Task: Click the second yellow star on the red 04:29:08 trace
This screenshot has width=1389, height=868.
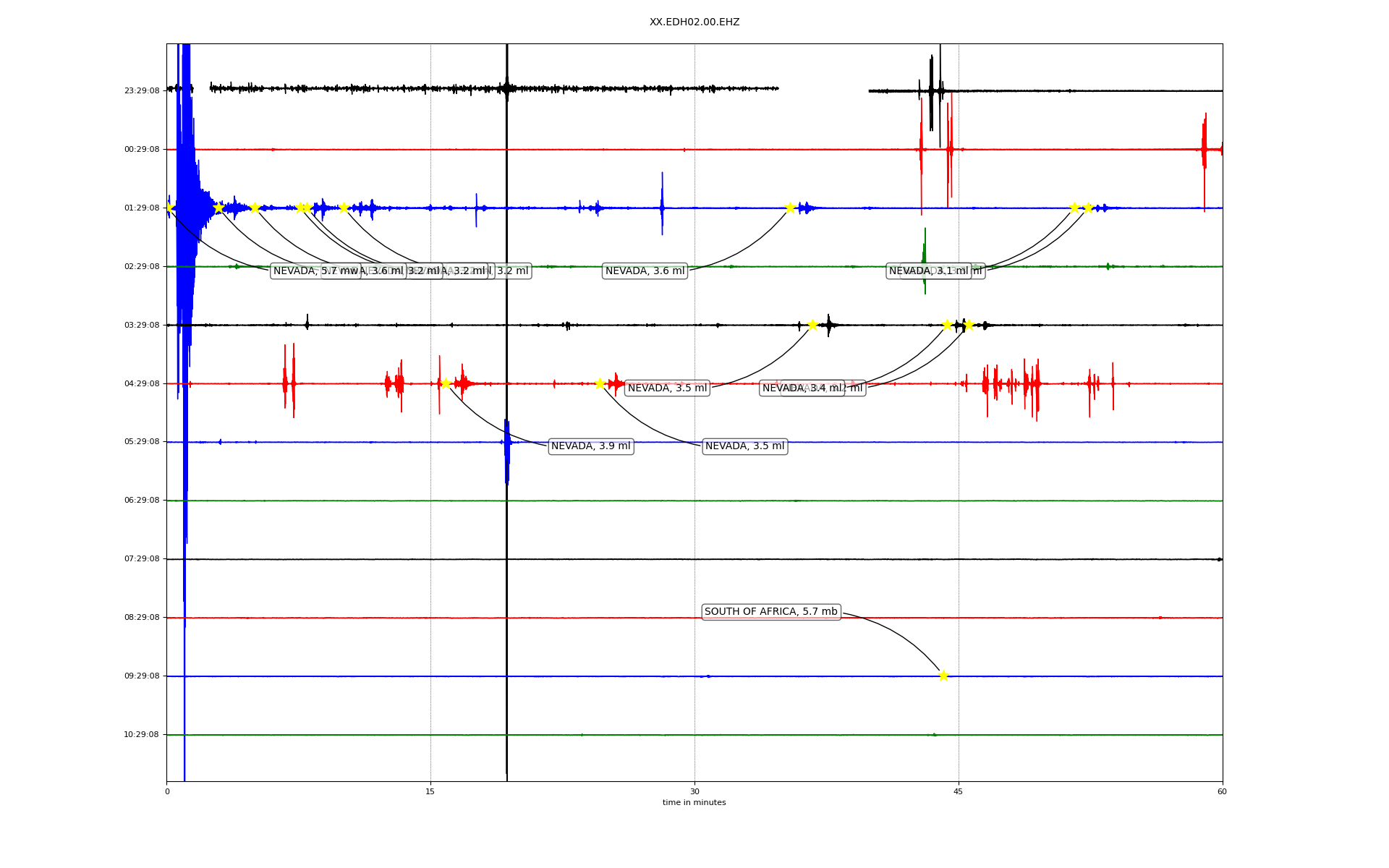Action: tap(600, 383)
